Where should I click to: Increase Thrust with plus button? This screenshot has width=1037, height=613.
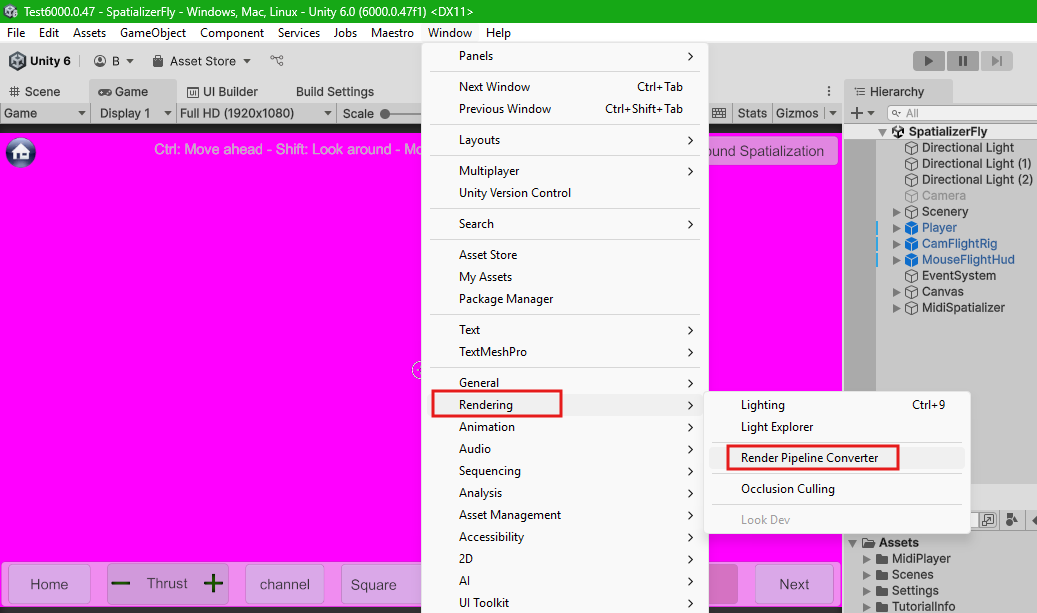point(213,583)
